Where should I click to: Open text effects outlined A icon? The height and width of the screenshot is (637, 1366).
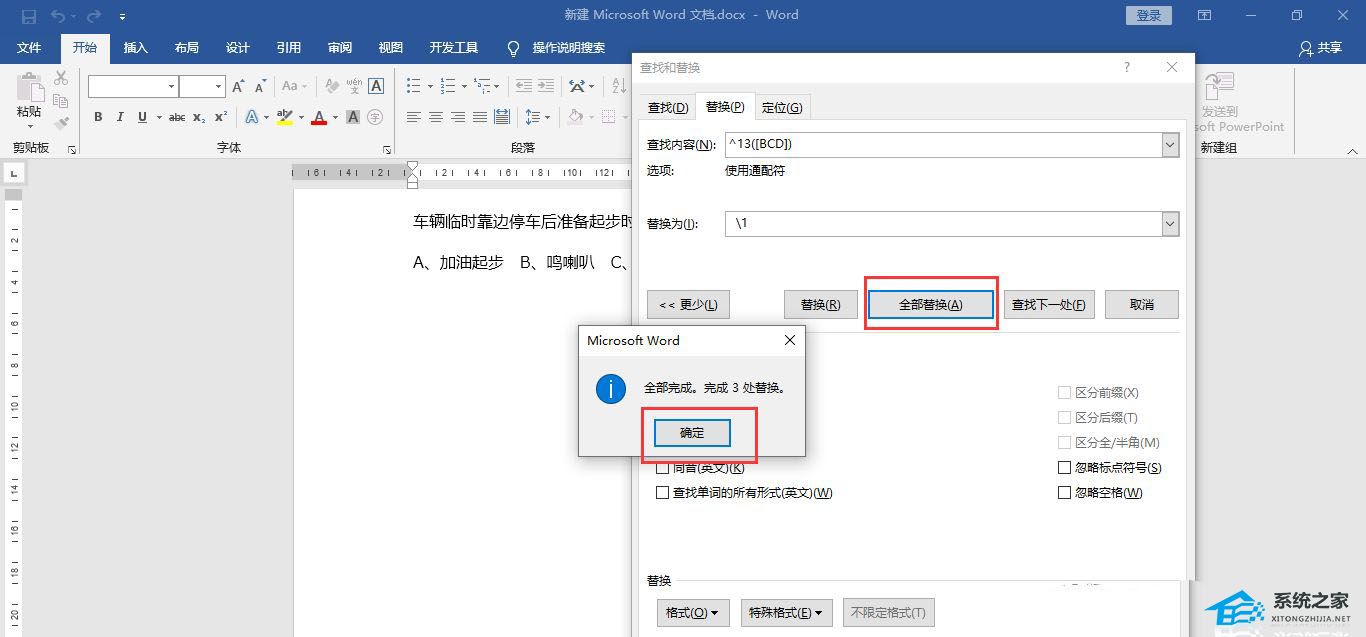tap(251, 117)
